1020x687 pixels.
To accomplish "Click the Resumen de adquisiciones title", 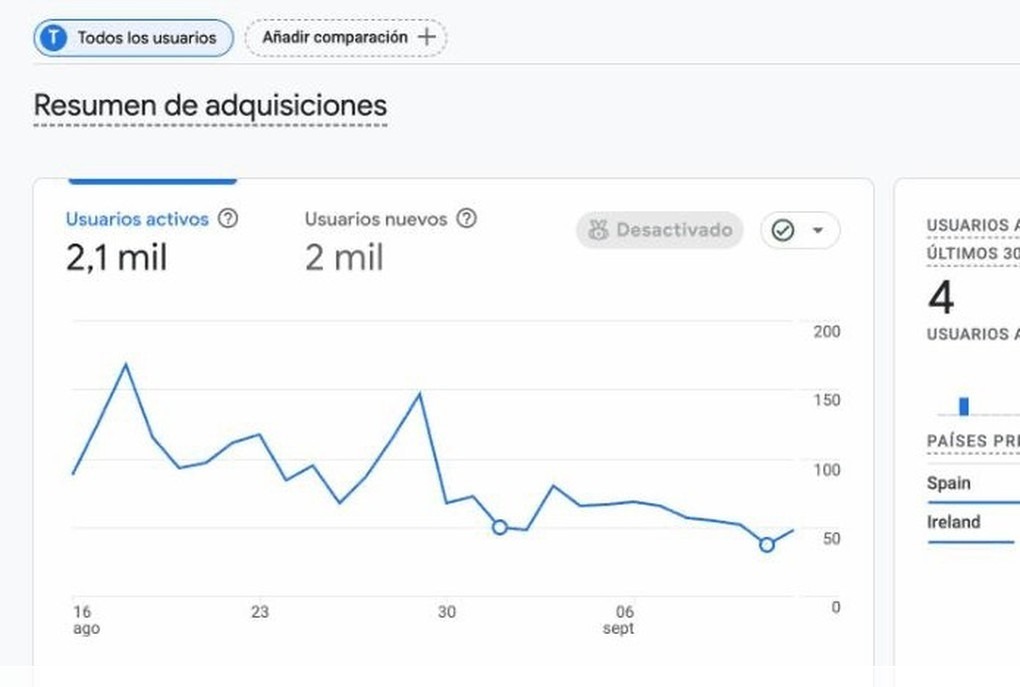I will (x=210, y=105).
